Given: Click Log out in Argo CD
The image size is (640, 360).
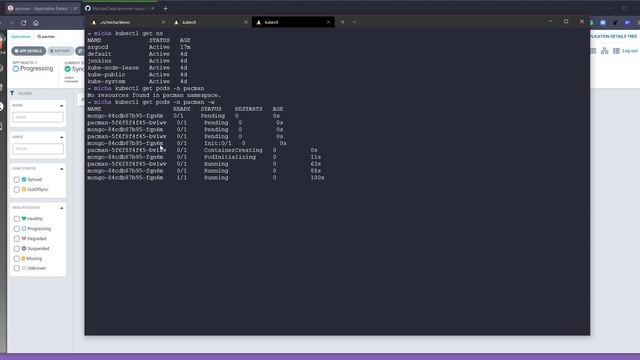Looking at the screenshot, I should (x=630, y=51).
